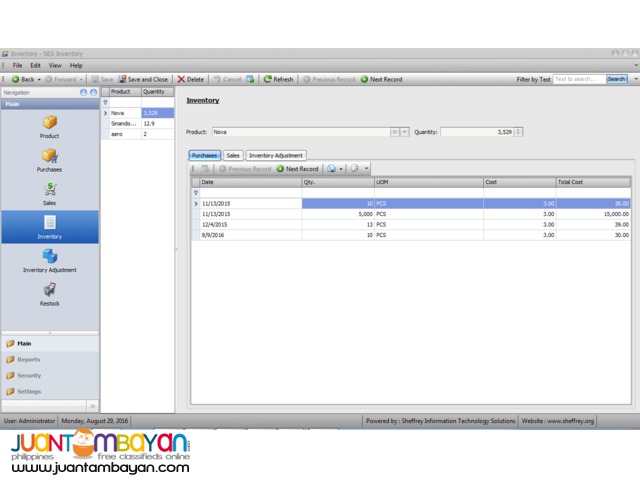Delete the current record
This screenshot has height=480, width=640.
(x=191, y=79)
